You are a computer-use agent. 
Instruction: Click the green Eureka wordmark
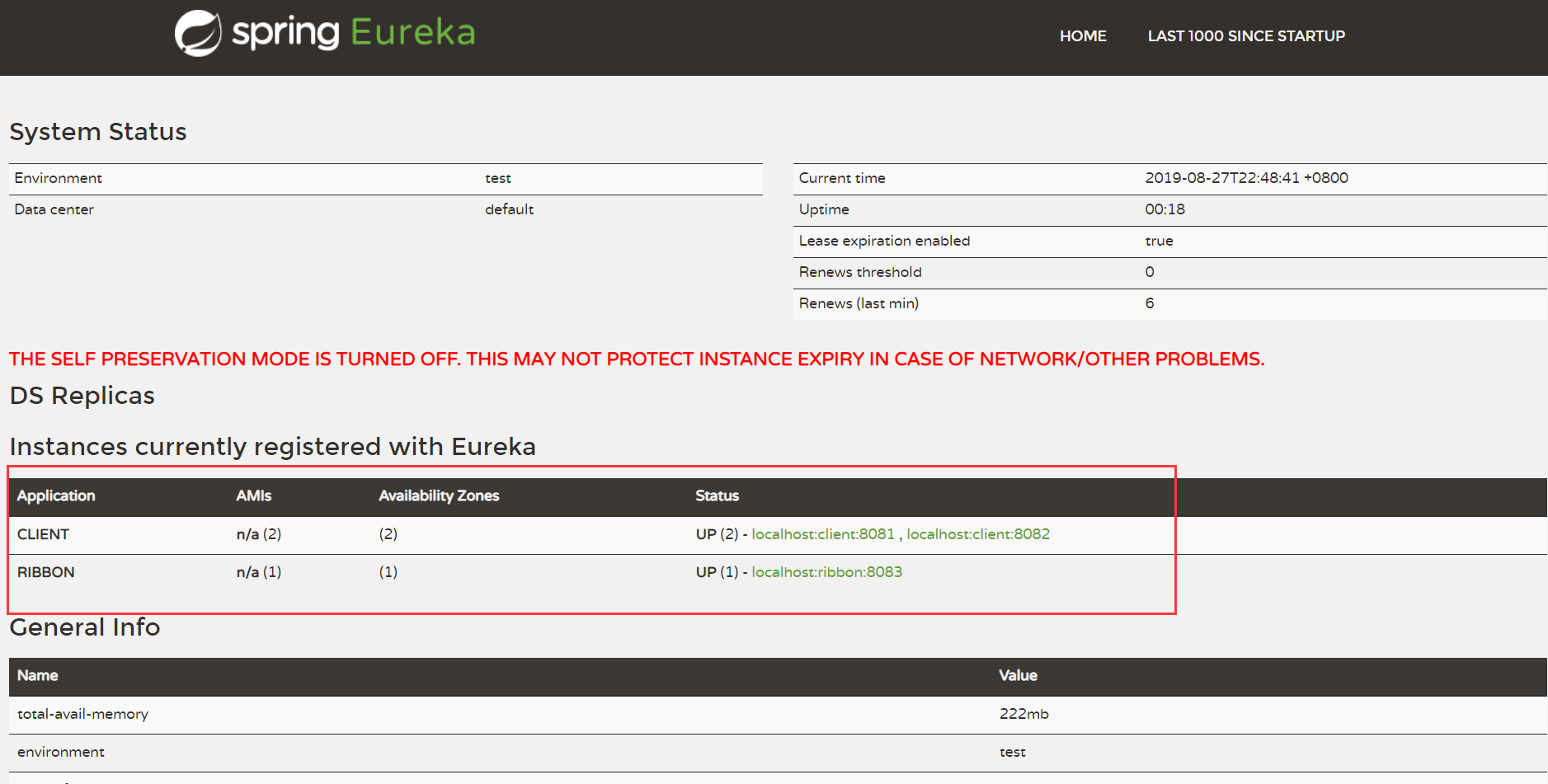[x=412, y=33]
